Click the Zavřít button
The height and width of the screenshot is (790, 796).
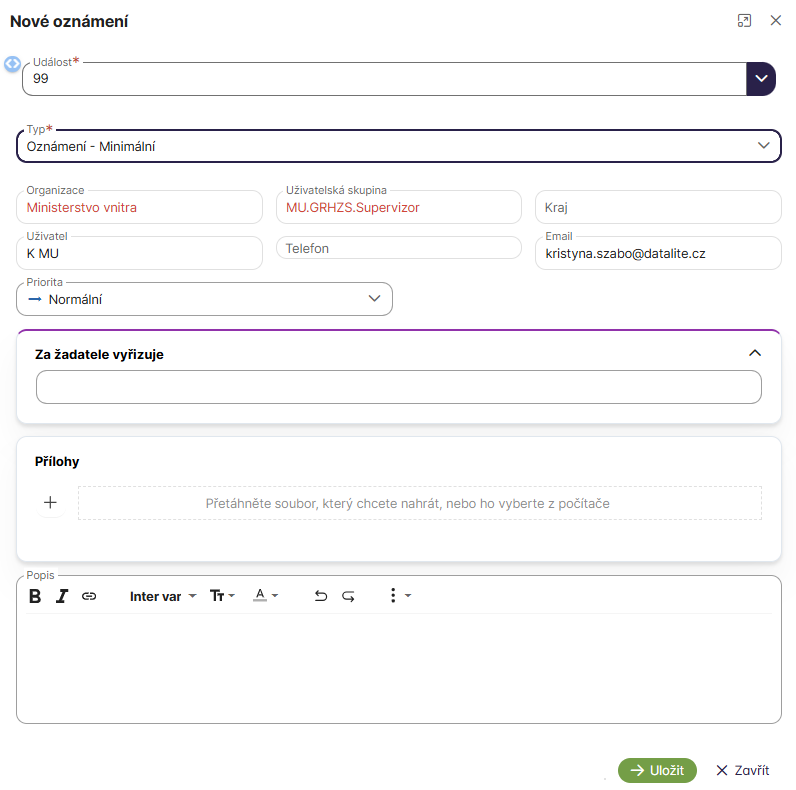click(742, 770)
